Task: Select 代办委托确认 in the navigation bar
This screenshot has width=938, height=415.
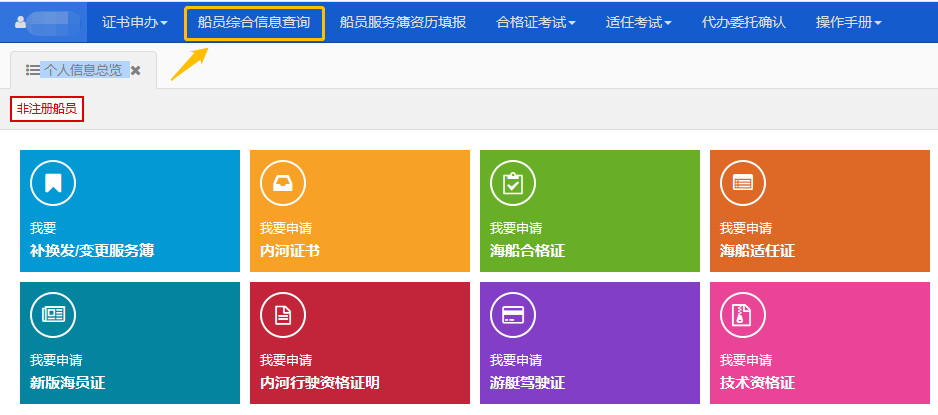Action: pos(744,22)
